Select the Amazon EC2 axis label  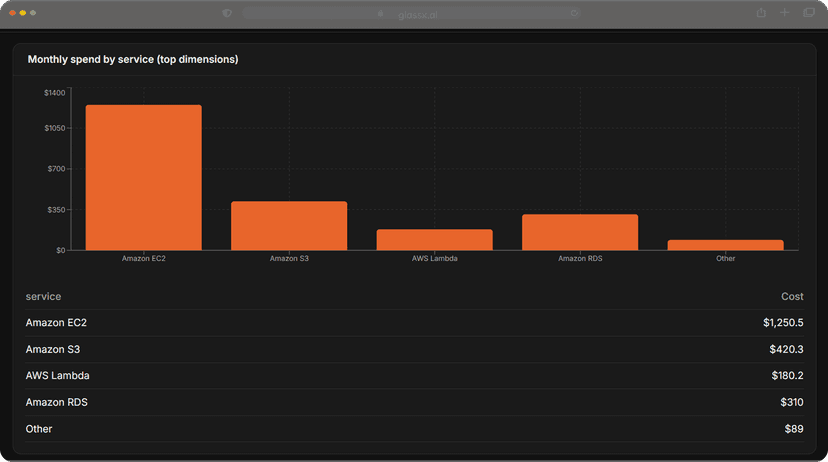(x=144, y=258)
